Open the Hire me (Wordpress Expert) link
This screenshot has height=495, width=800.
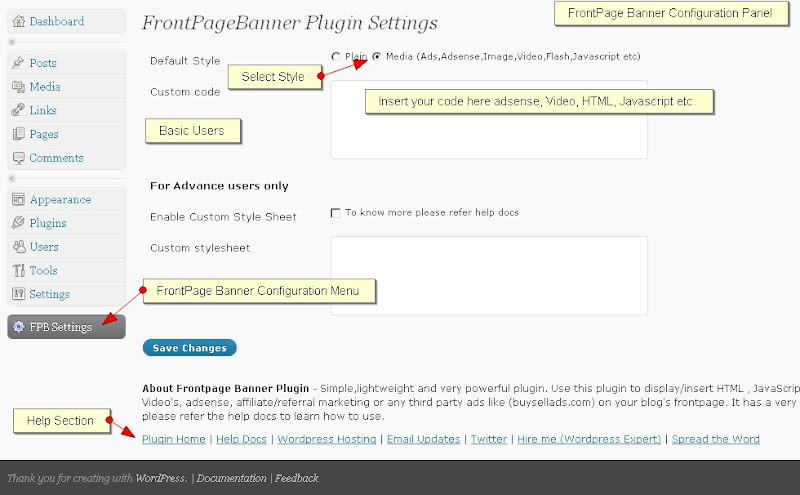point(589,439)
